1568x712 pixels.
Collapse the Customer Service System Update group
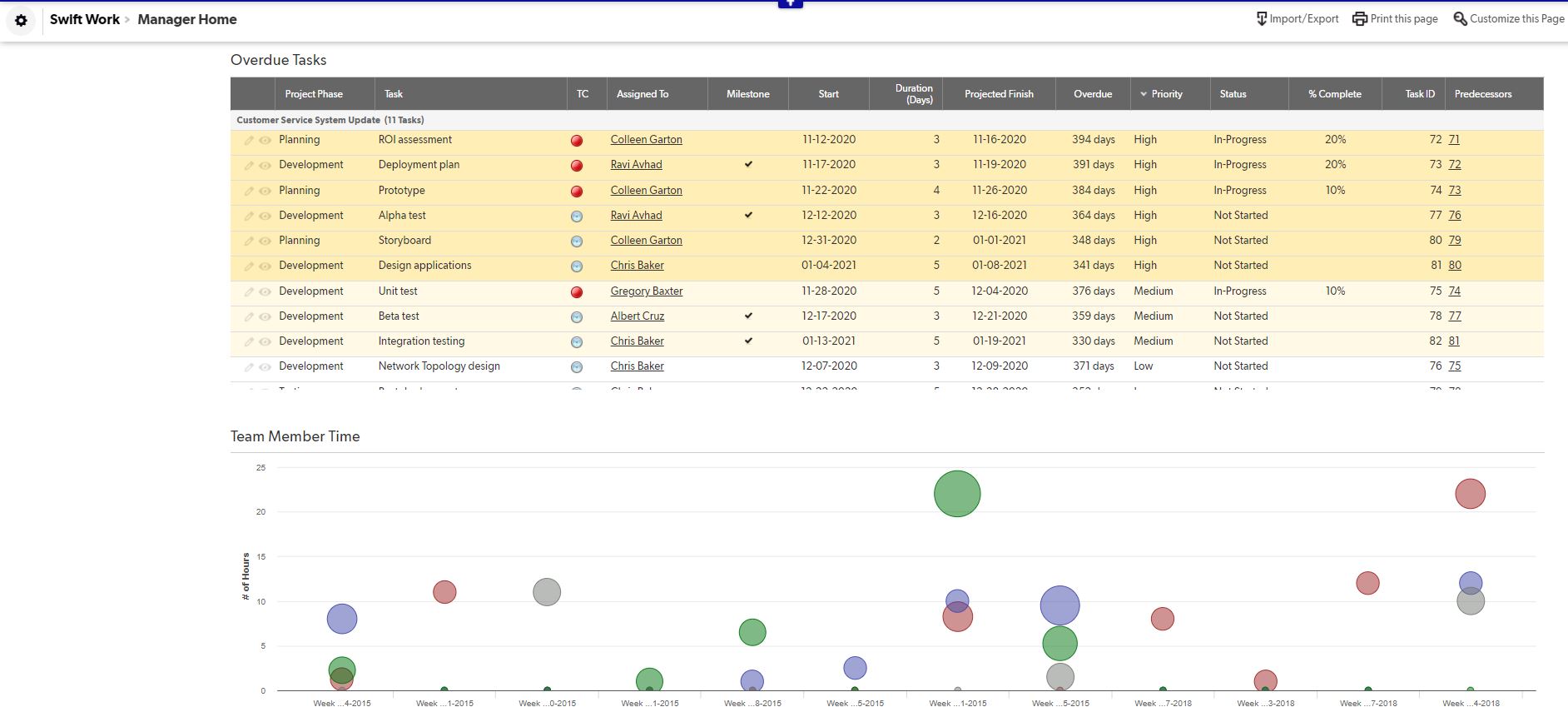(330, 120)
